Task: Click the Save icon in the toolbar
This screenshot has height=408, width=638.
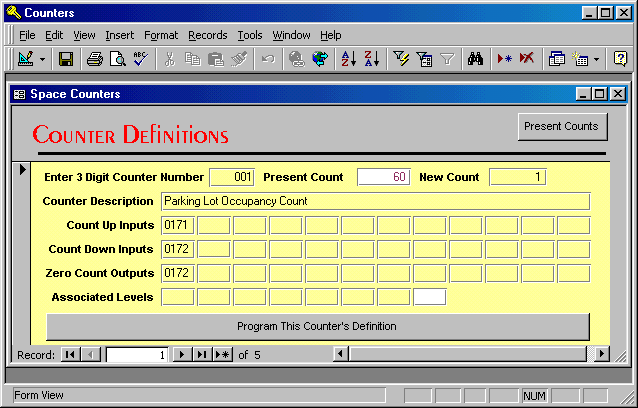Action: pos(66,59)
